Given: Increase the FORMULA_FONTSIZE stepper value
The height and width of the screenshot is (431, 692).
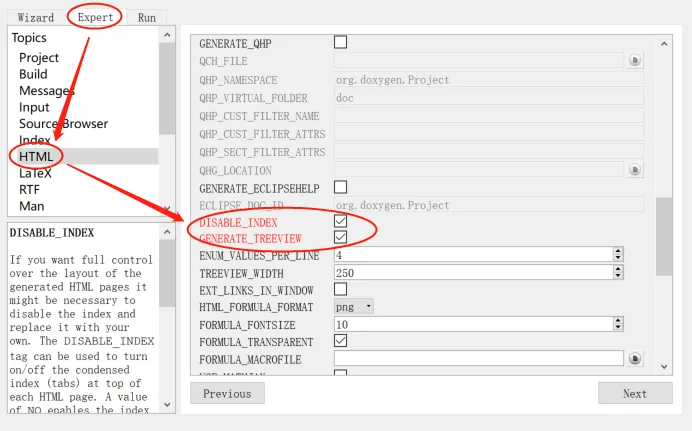Looking at the screenshot, I should (x=618, y=321).
